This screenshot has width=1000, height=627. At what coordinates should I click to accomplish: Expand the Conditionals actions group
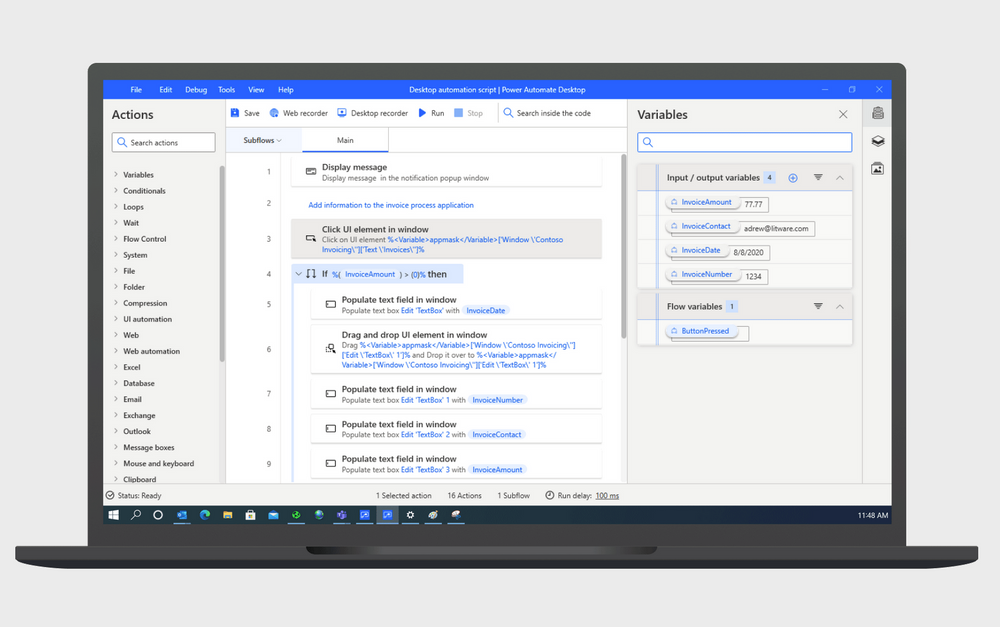(116, 190)
